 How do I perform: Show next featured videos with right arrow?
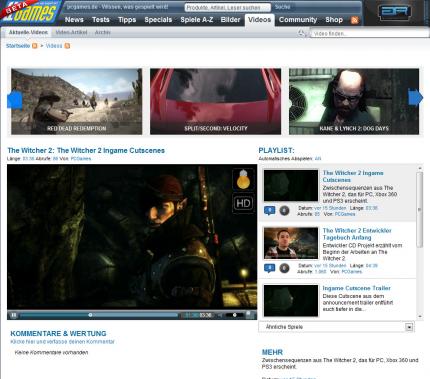[416, 98]
